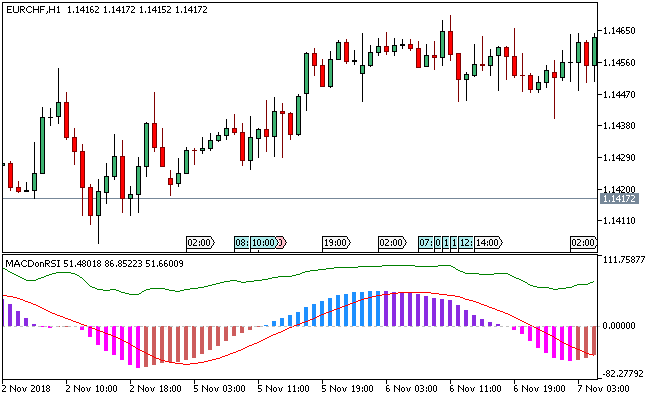Click the rightmost 02:00 event marker

coord(583,242)
